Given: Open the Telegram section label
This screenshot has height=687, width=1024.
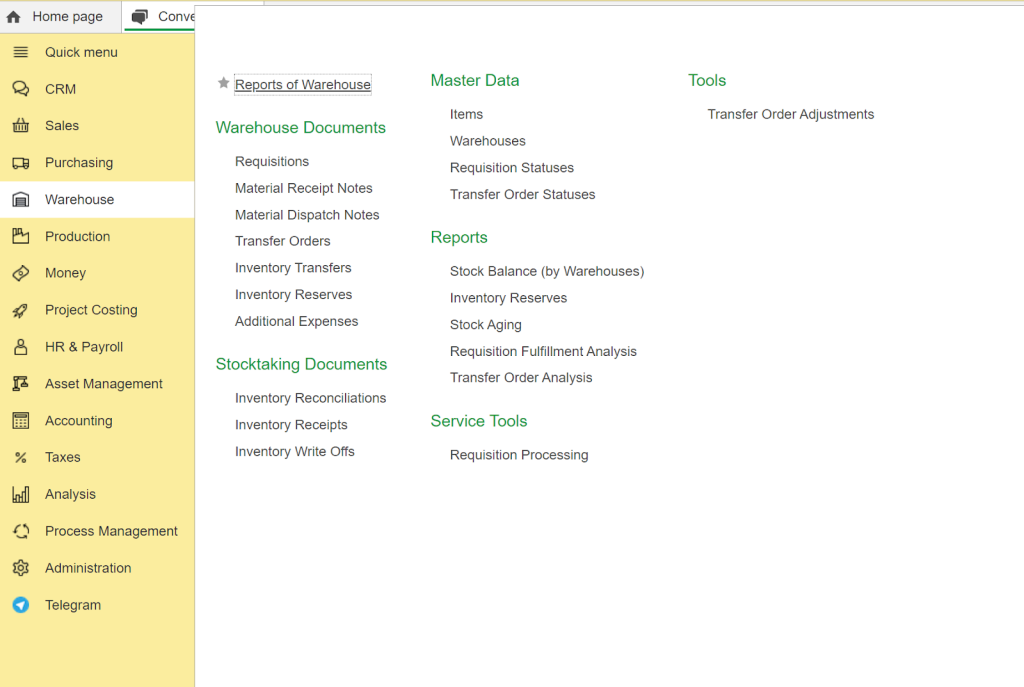Looking at the screenshot, I should 72,605.
